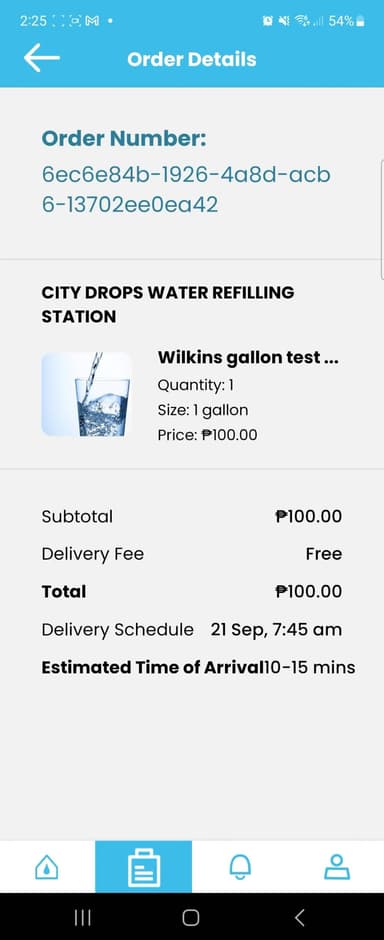
Task: Tap the battery indicator in status bar
Action: coord(360,21)
